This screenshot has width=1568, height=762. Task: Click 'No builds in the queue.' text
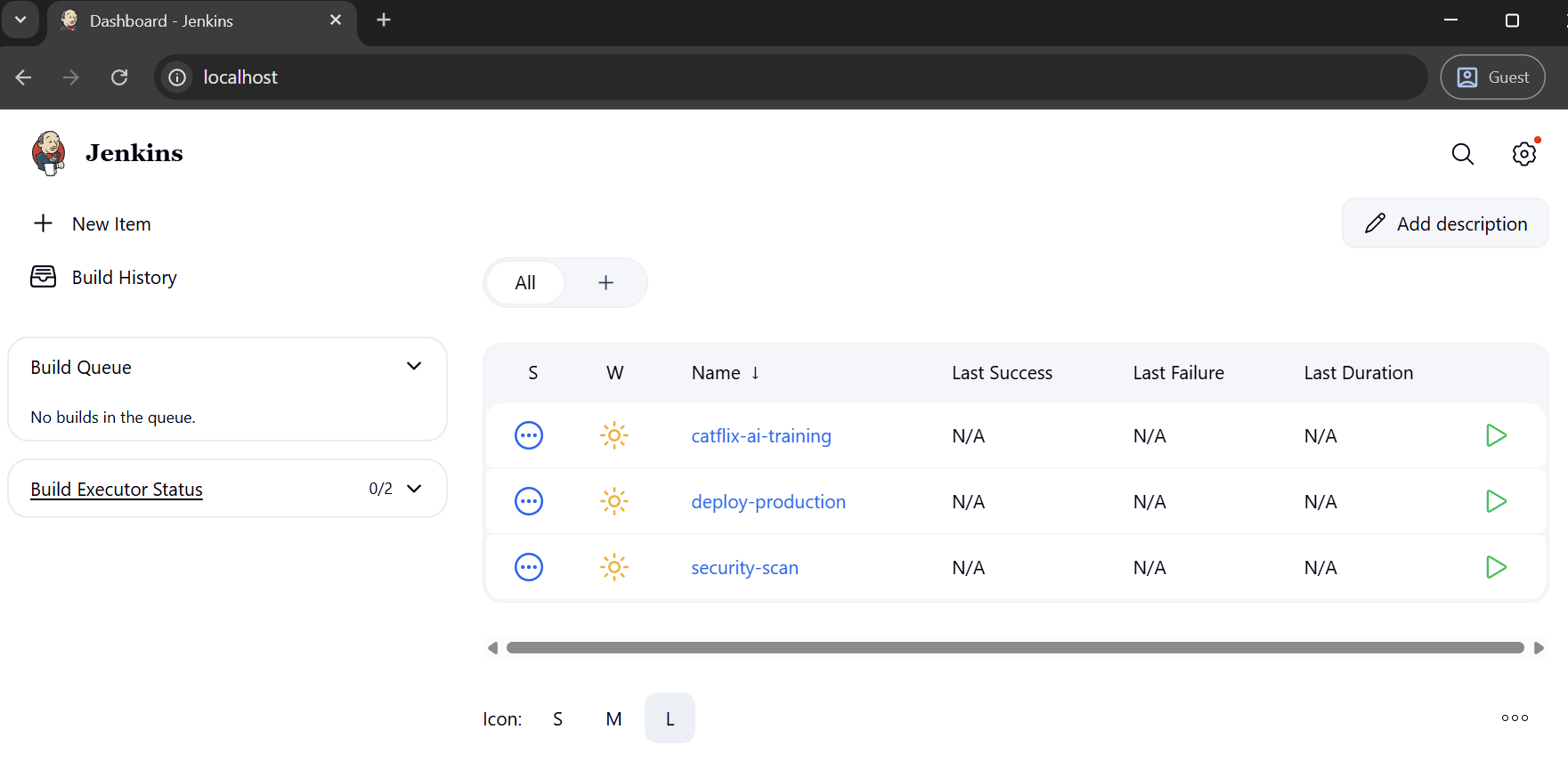(x=113, y=417)
